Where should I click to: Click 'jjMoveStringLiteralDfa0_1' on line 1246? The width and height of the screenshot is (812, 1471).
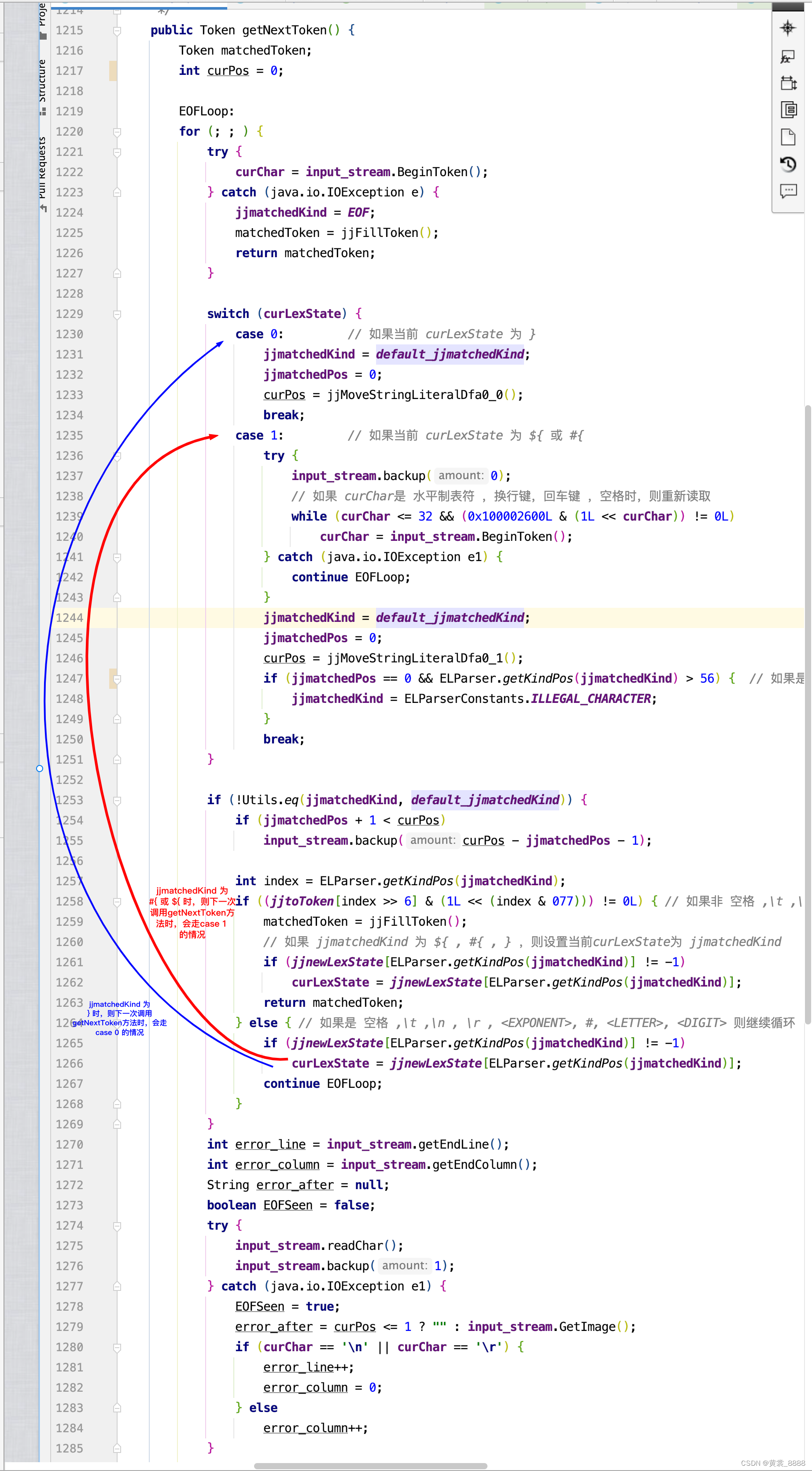click(x=415, y=658)
